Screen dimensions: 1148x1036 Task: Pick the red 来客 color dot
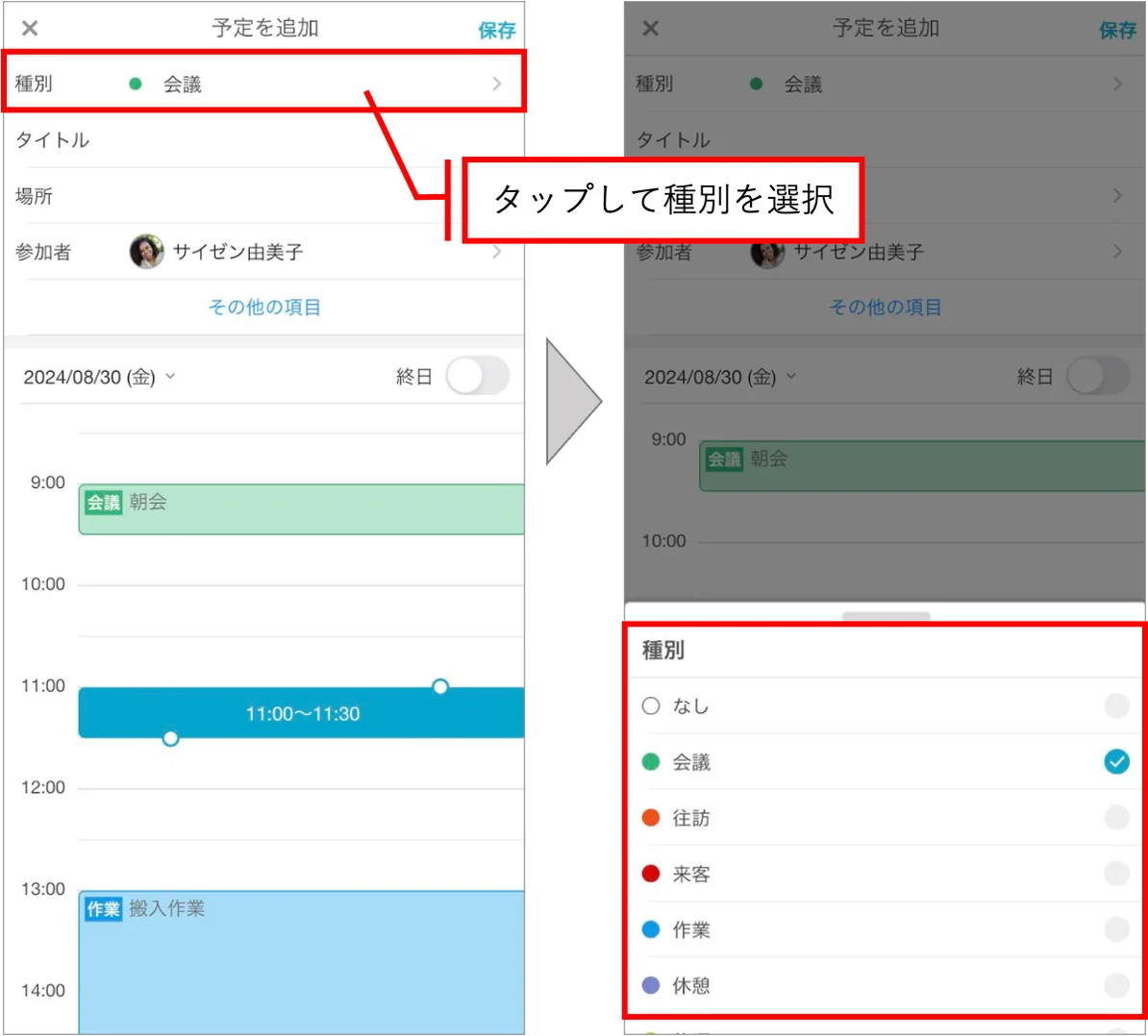(x=651, y=874)
